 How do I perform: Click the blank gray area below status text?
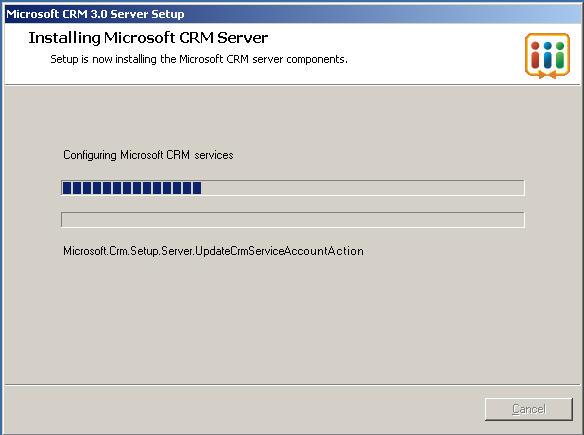292,320
